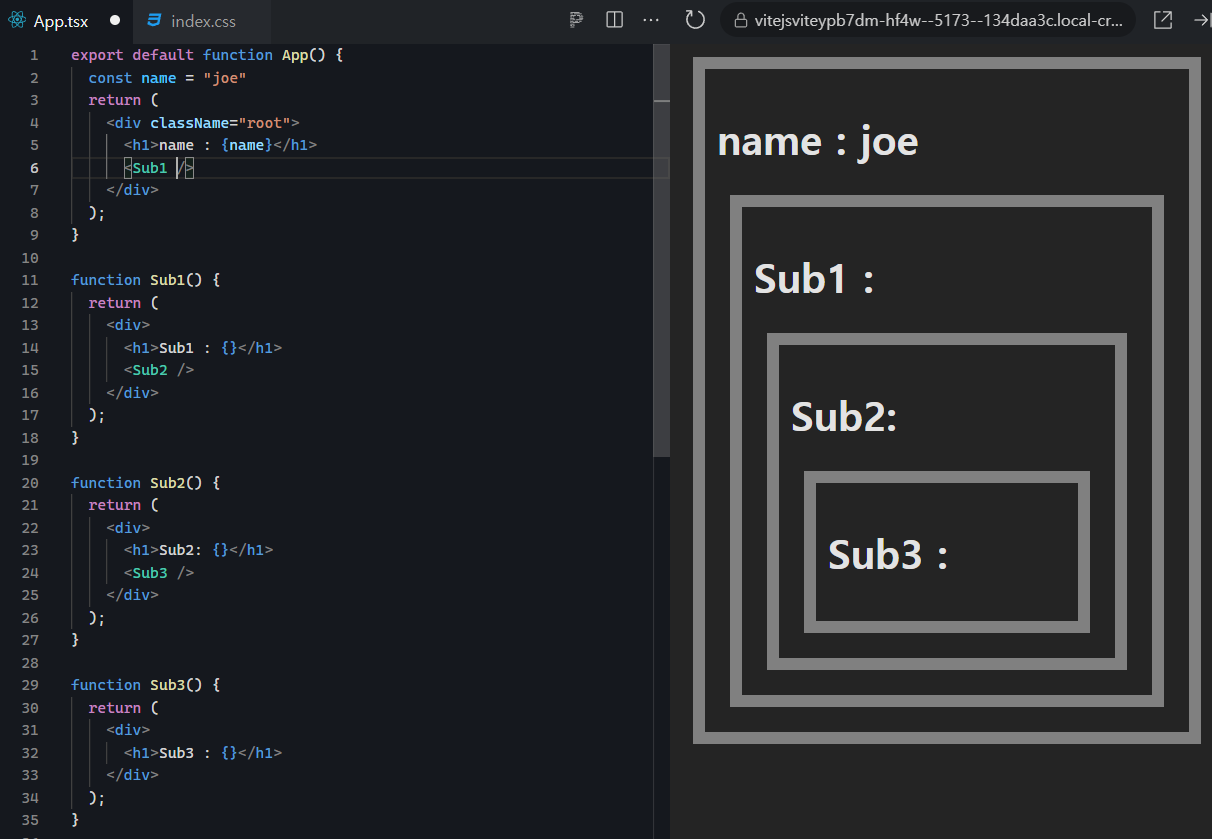Click "export default function App() {" code line

tap(207, 55)
